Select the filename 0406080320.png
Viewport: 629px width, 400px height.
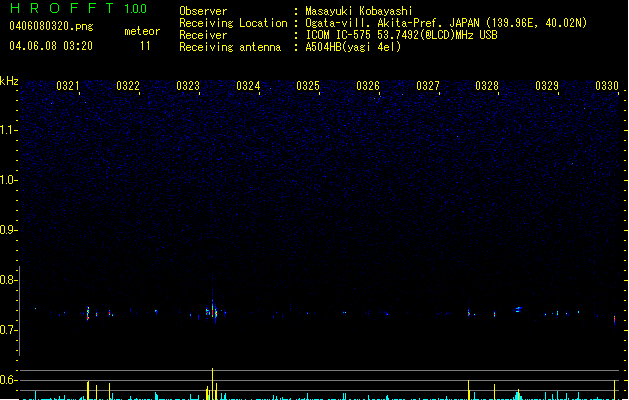[x=51, y=26]
